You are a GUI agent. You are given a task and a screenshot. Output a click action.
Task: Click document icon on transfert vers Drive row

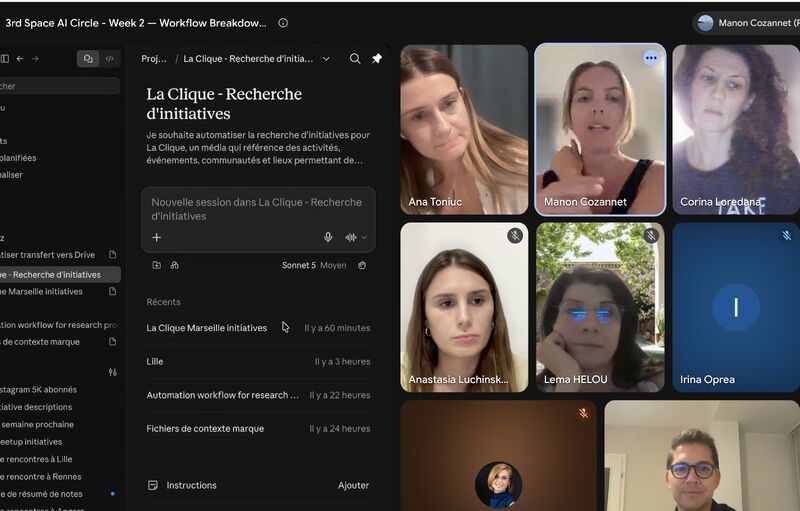112,254
